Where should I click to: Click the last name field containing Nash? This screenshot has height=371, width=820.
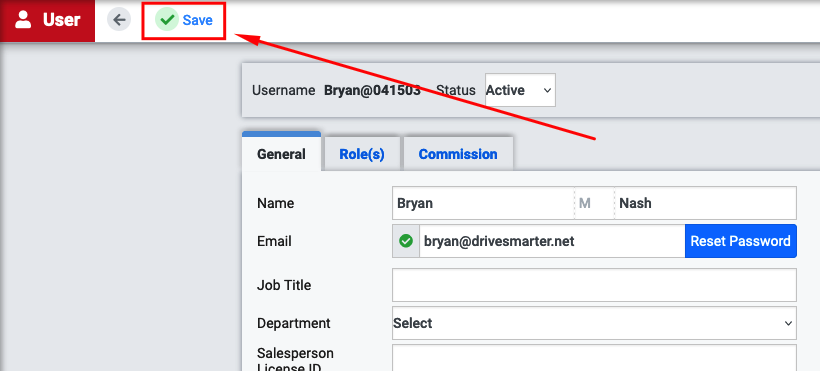click(x=705, y=203)
